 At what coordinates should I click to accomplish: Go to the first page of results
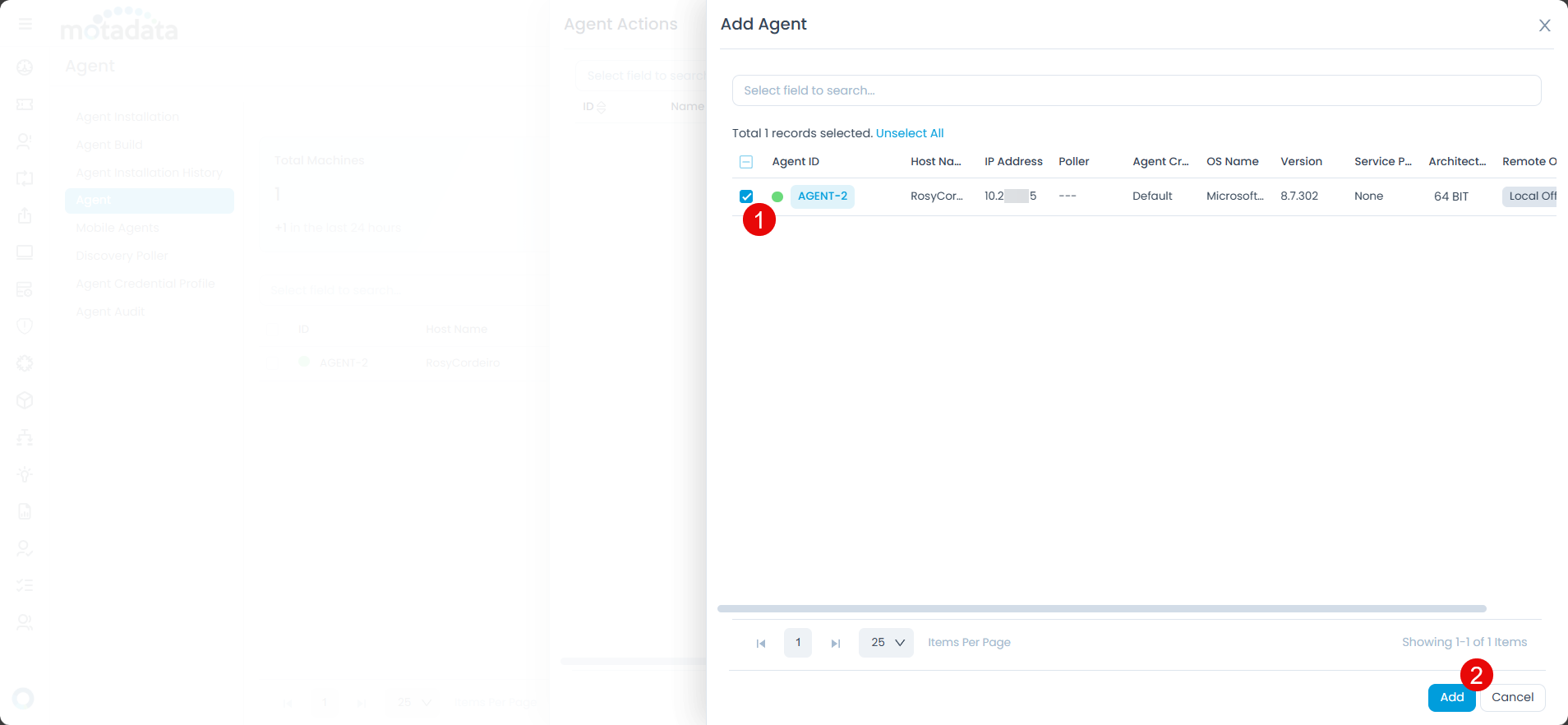click(761, 643)
